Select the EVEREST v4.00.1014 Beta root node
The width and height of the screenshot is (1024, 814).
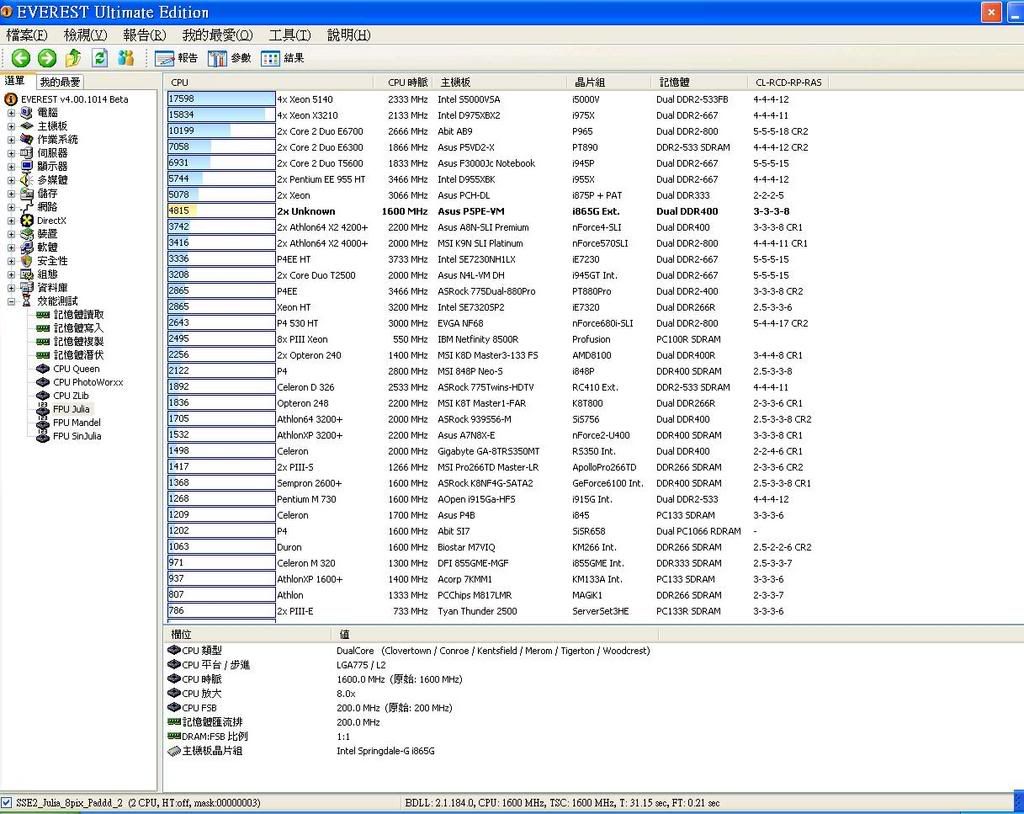(x=66, y=99)
